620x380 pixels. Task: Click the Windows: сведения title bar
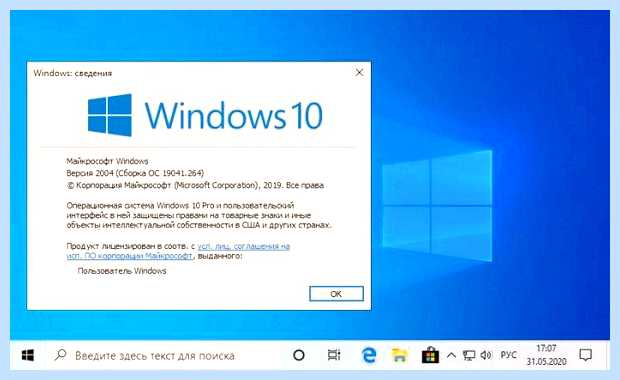coord(199,73)
